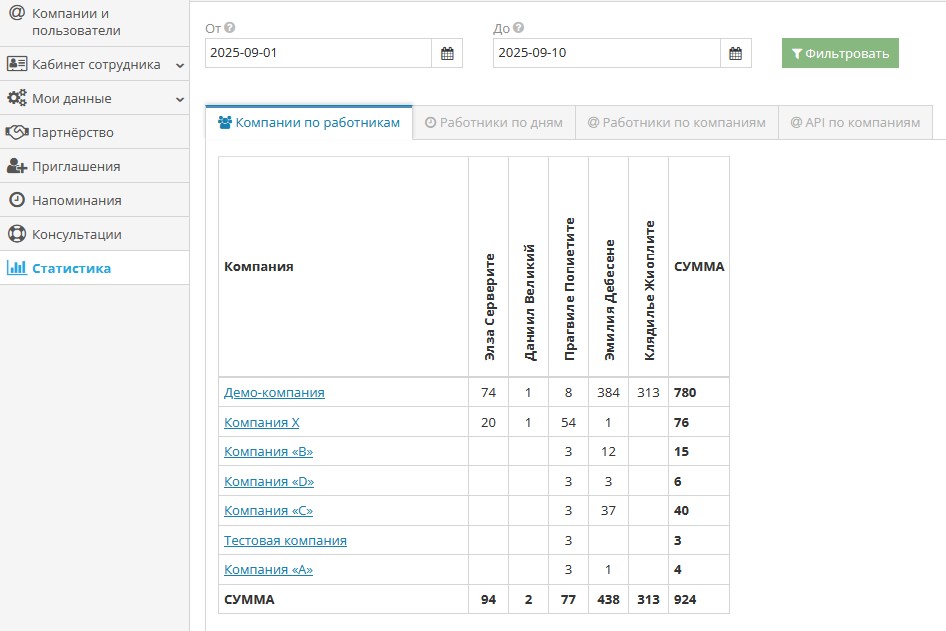The image size is (946, 631).
Task: Open the Тестовая компания link
Action: [285, 540]
